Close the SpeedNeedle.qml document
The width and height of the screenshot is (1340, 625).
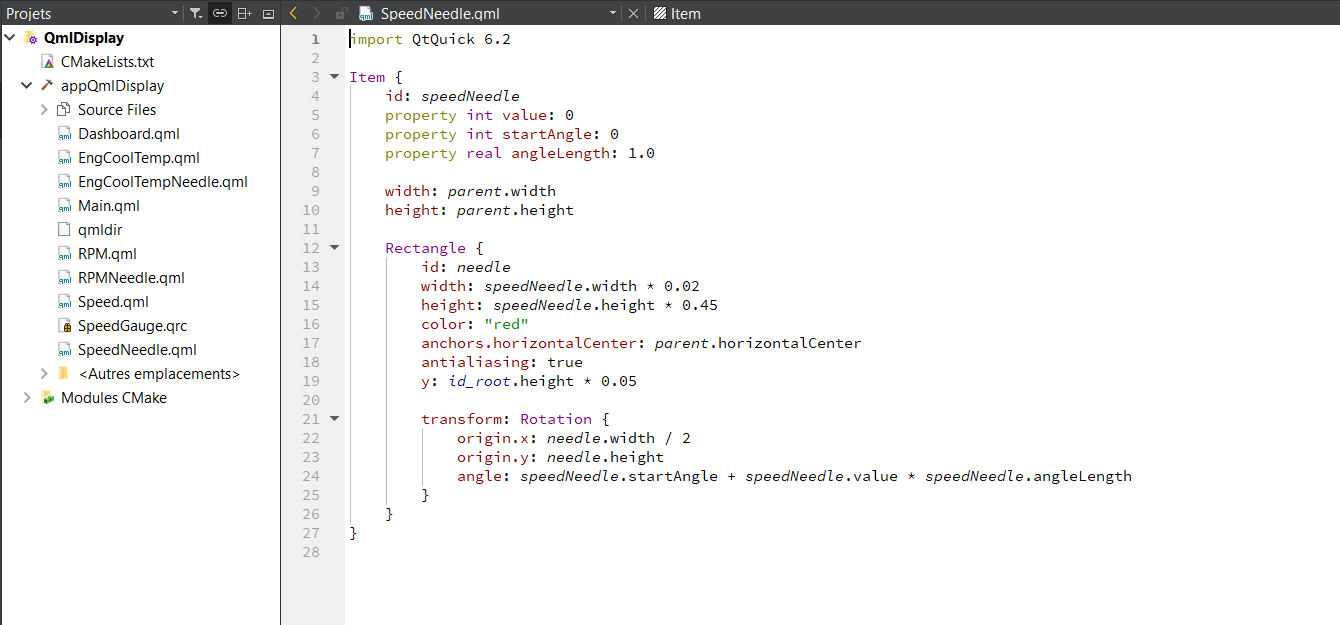[633, 14]
